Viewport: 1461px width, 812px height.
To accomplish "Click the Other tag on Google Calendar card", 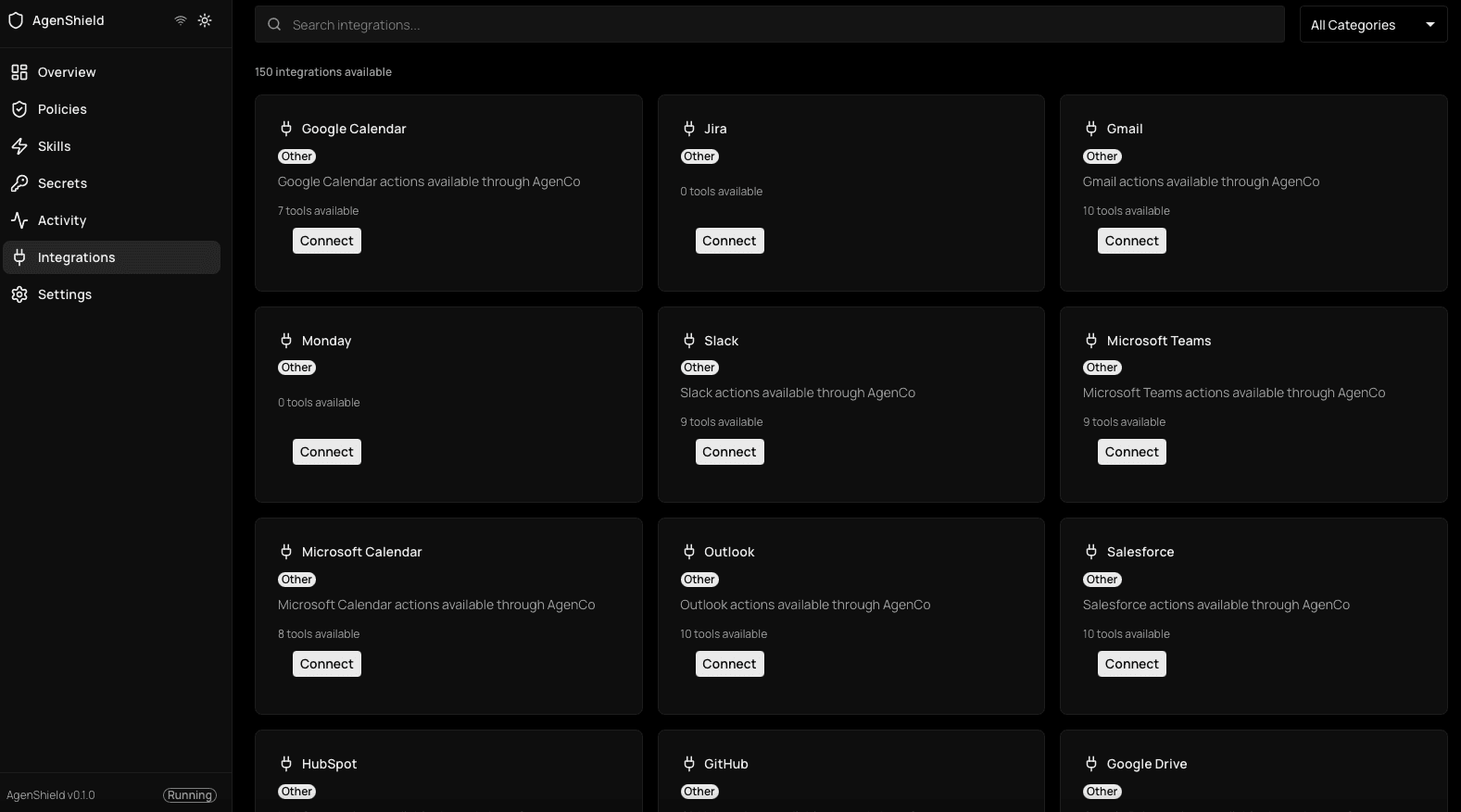I will pos(297,156).
